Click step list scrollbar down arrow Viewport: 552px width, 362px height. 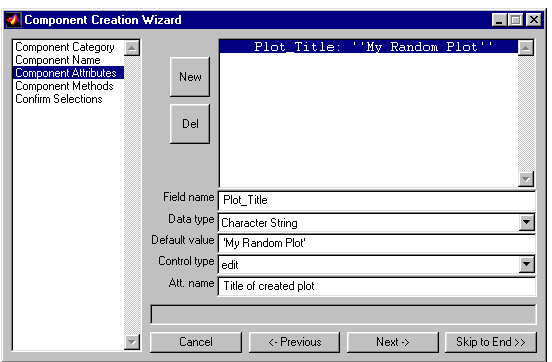[132, 342]
